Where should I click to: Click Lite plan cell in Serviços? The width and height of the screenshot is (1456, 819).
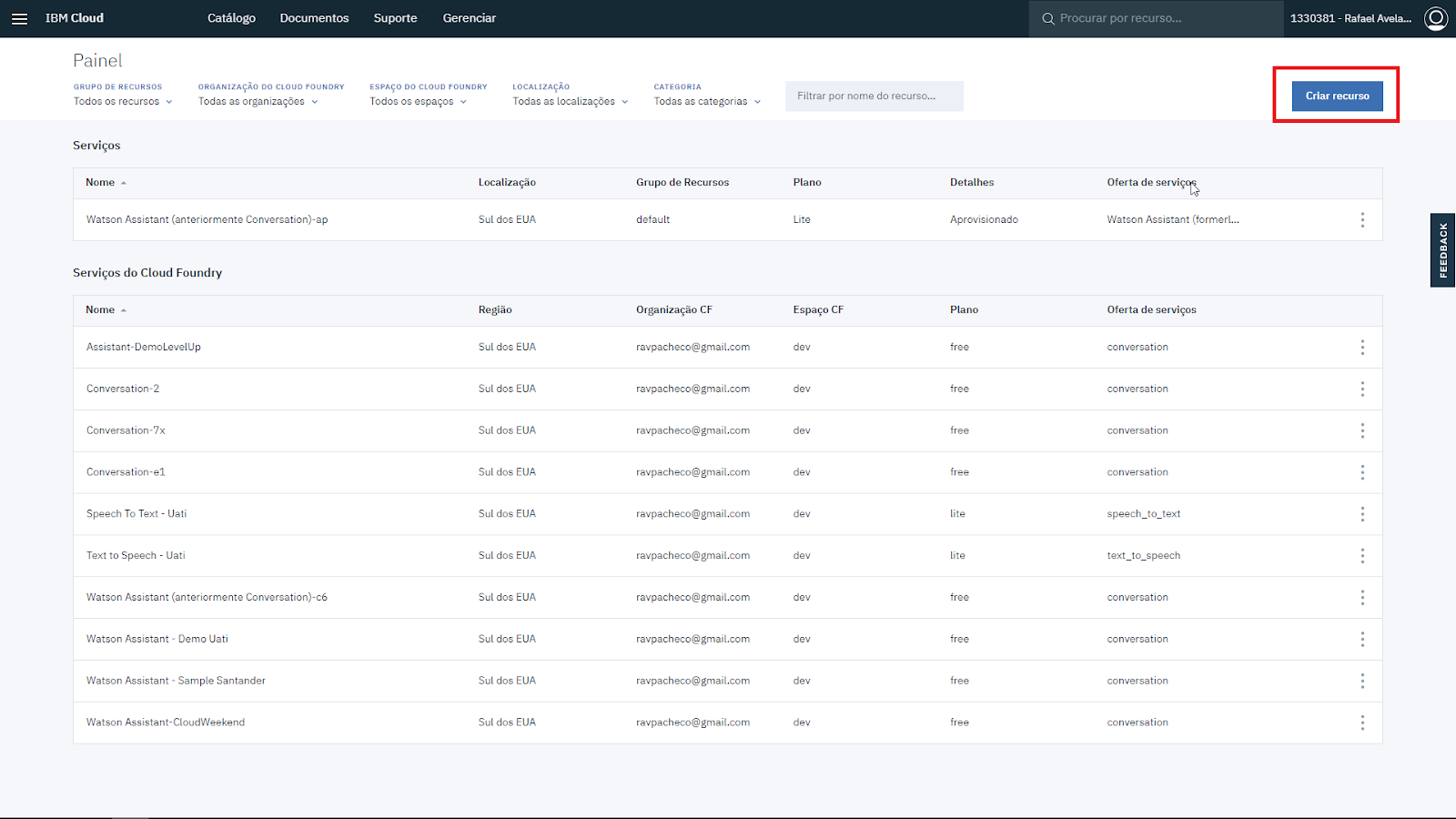[x=802, y=219]
